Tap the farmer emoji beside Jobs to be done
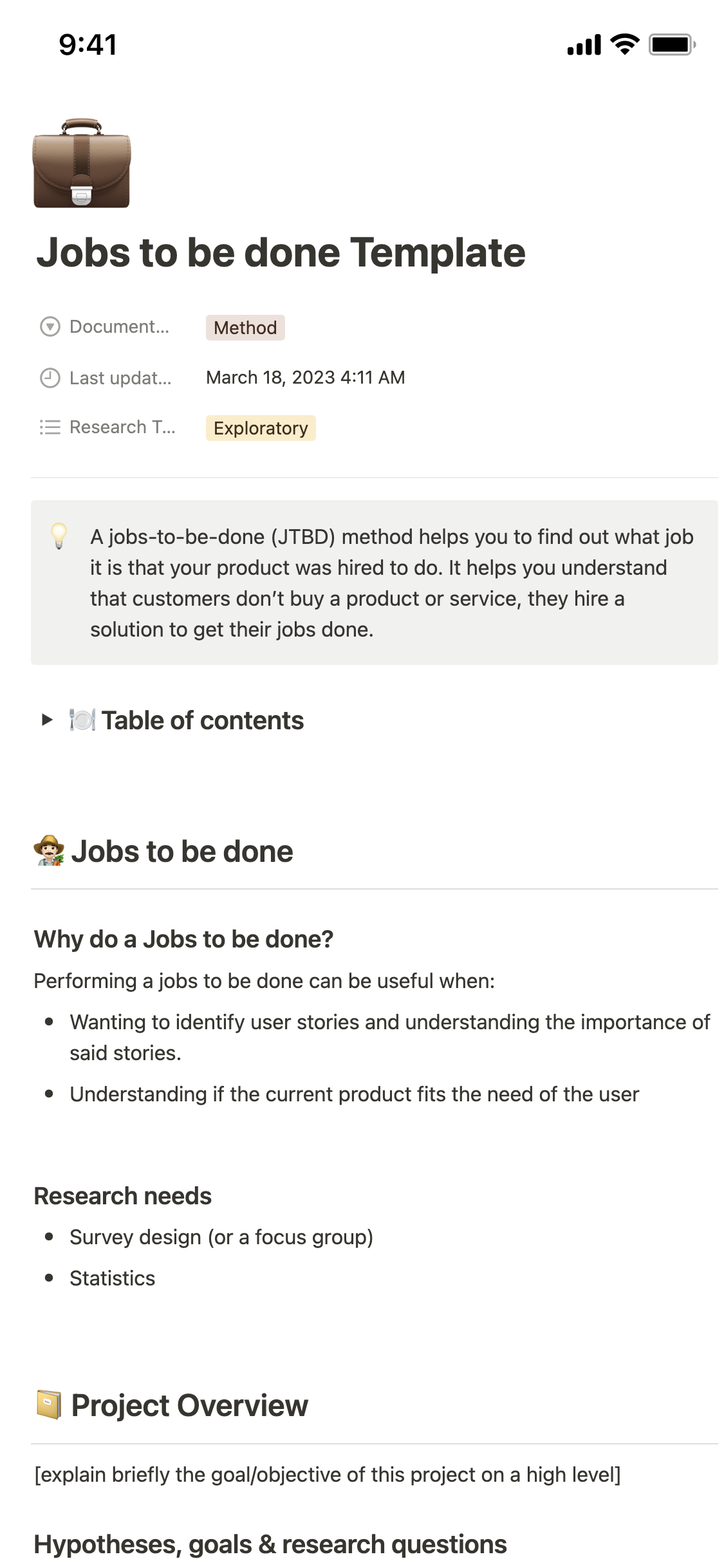Image resolution: width=724 pixels, height=1568 pixels. tap(49, 851)
